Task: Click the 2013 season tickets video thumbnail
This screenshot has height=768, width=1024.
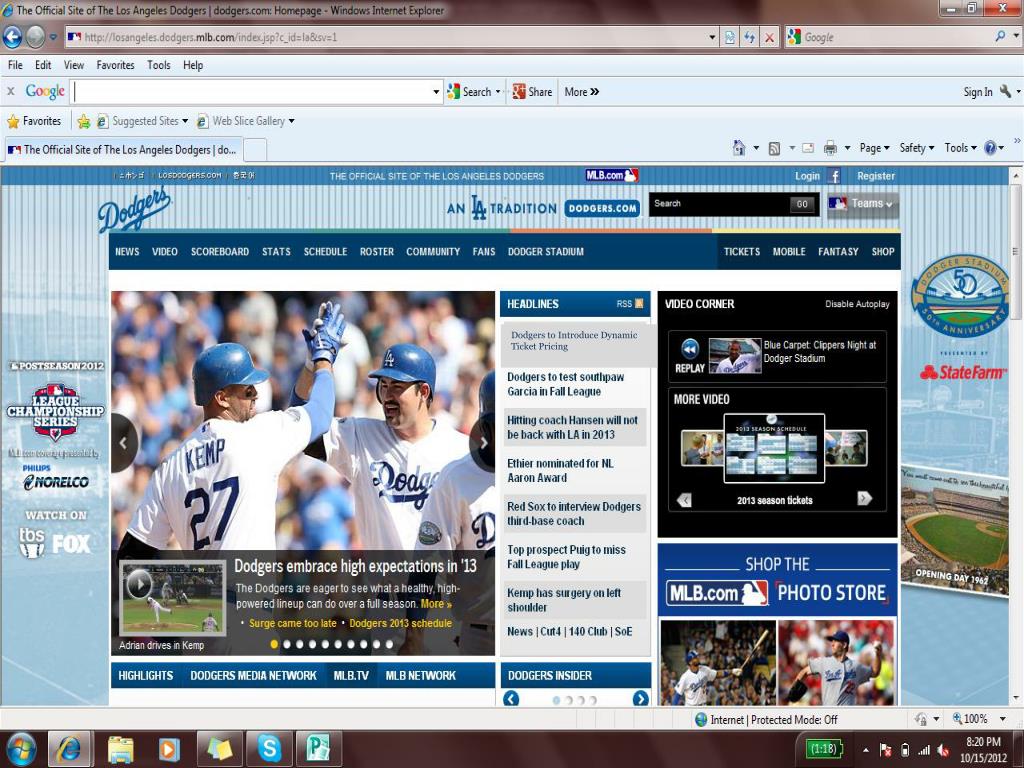Action: 774,448
